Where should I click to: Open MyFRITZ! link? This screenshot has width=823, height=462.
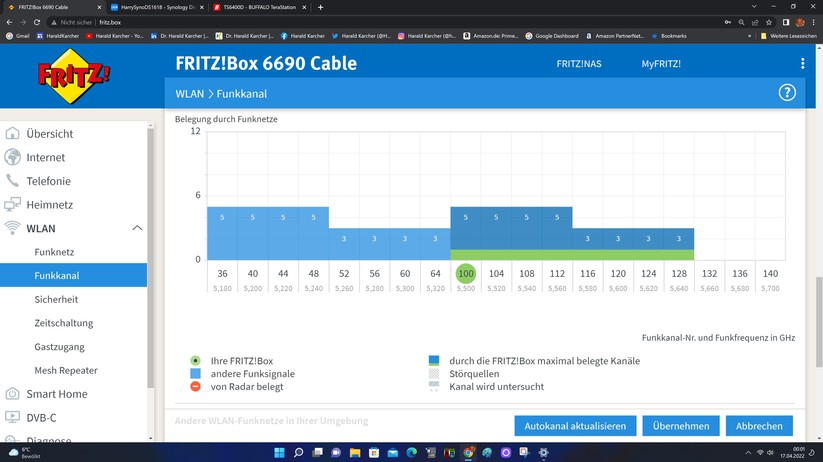661,64
